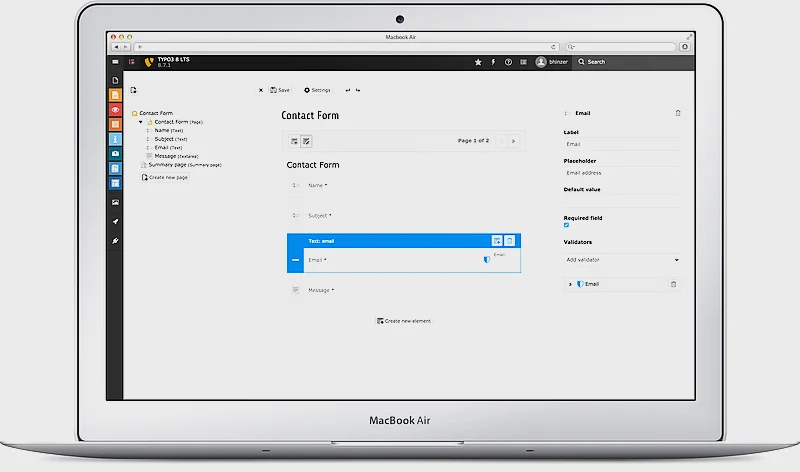The width and height of the screenshot is (800, 472).
Task: Click the close X next to Save
Action: [261, 90]
